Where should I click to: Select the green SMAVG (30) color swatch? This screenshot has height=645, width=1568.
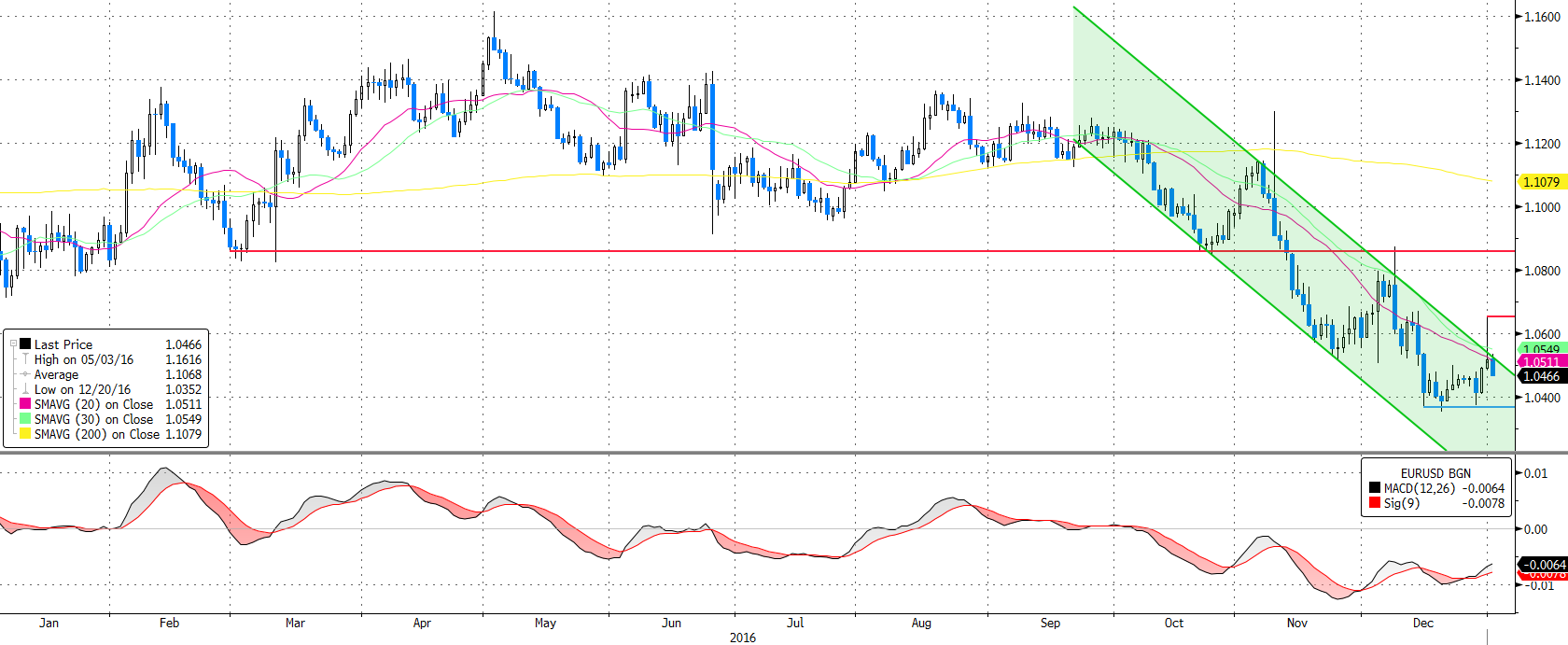click(x=25, y=418)
